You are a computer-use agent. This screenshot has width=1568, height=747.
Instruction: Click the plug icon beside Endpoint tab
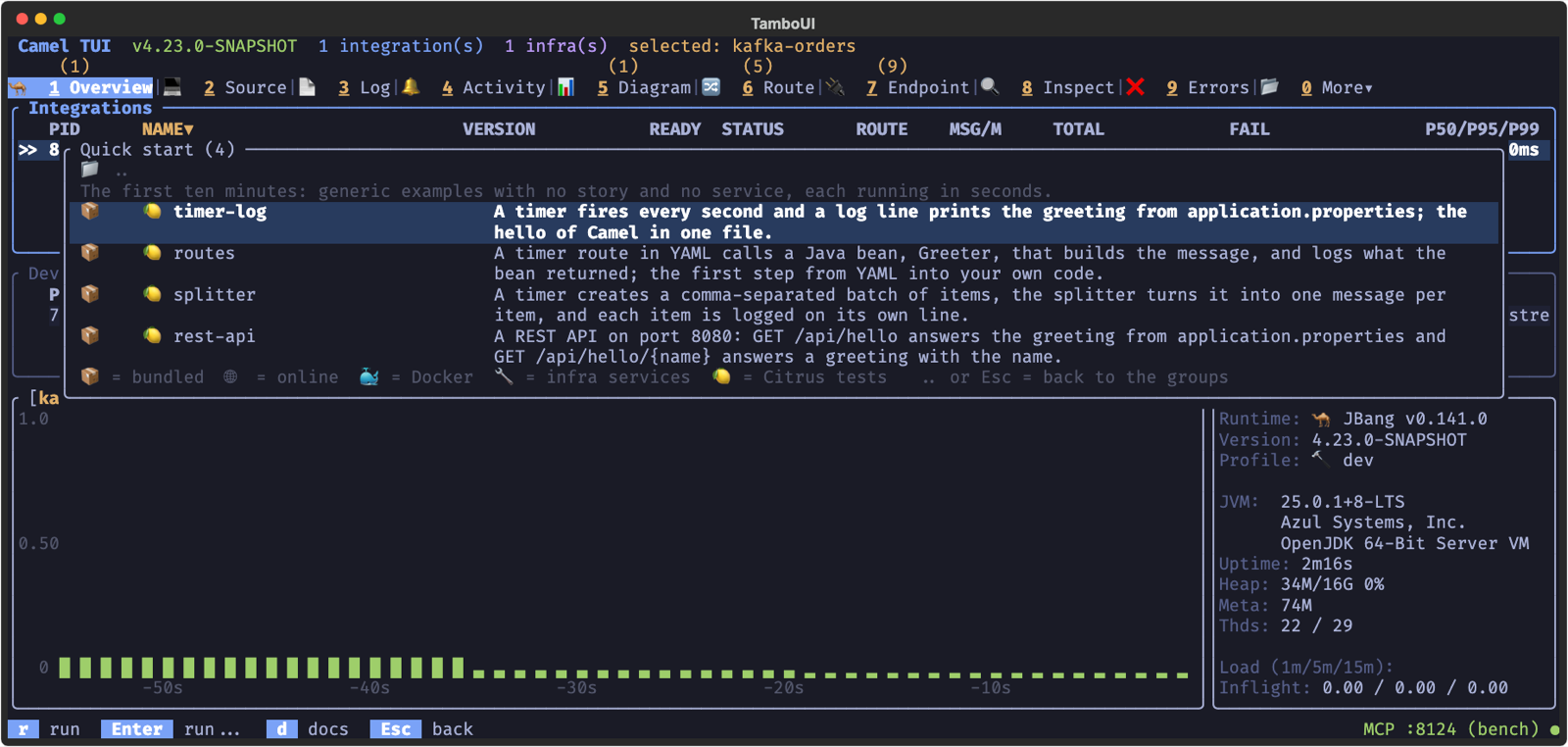pyautogui.click(x=835, y=87)
